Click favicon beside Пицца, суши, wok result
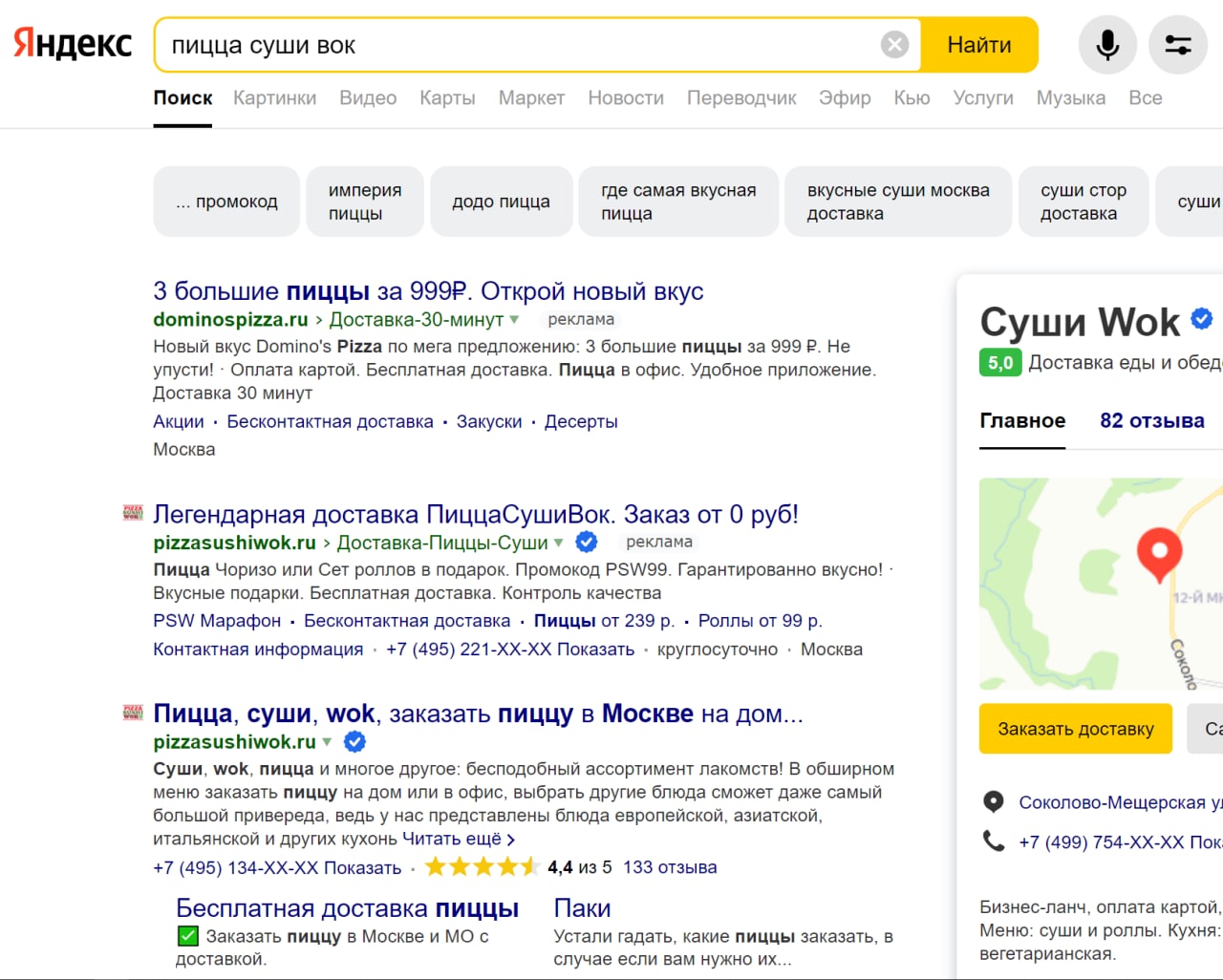Image resolution: width=1223 pixels, height=980 pixels. click(x=133, y=713)
